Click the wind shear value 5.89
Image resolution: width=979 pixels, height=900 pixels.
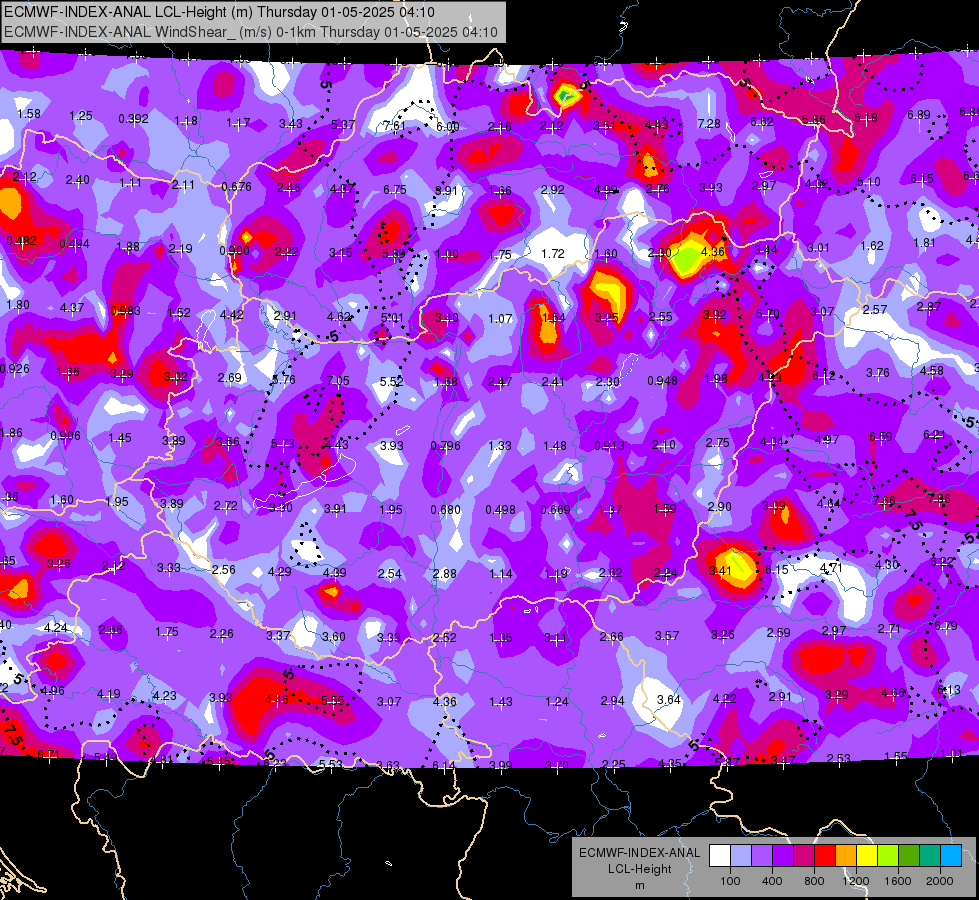393,254
